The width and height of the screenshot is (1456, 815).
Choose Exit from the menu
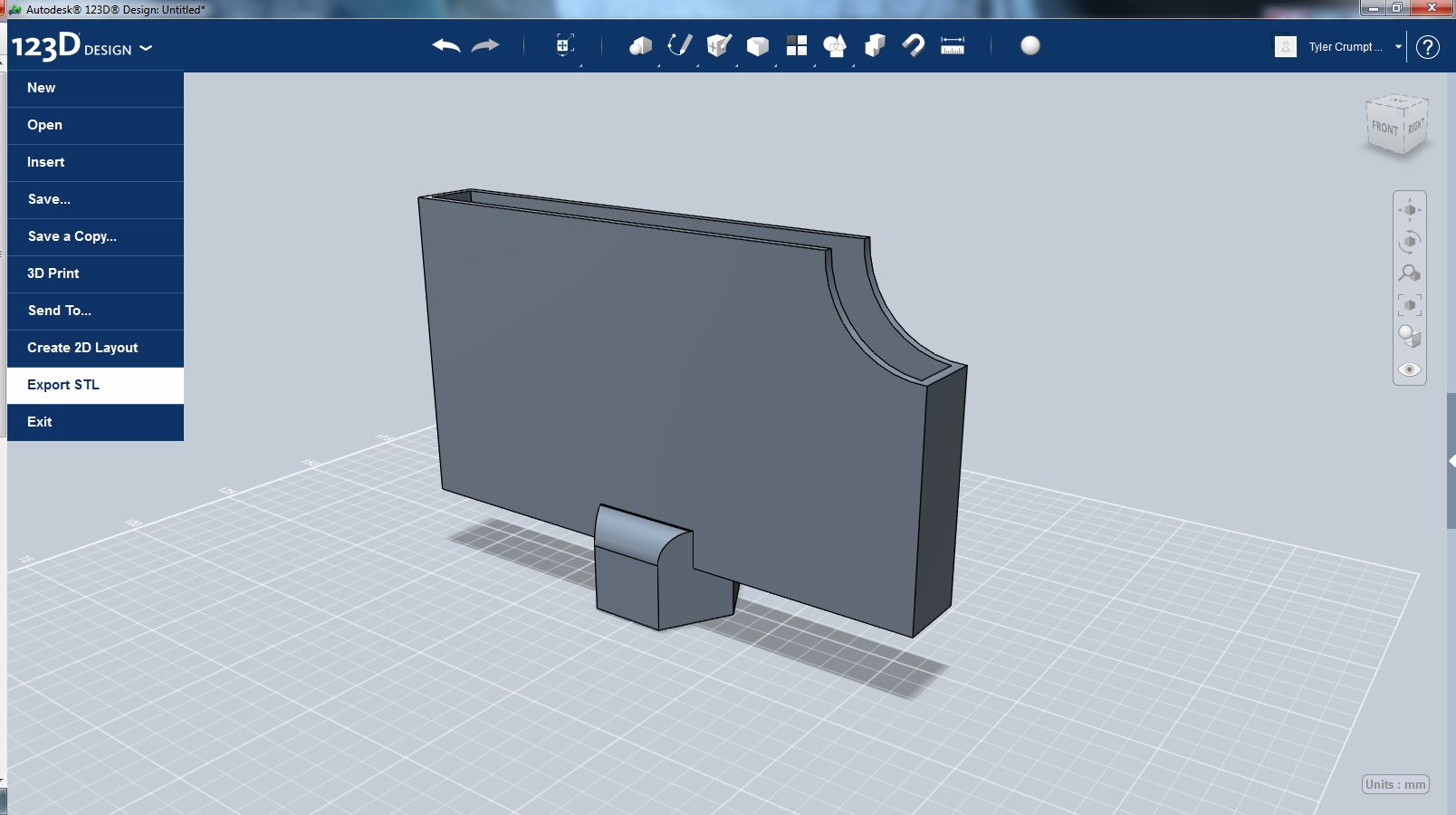(x=95, y=423)
